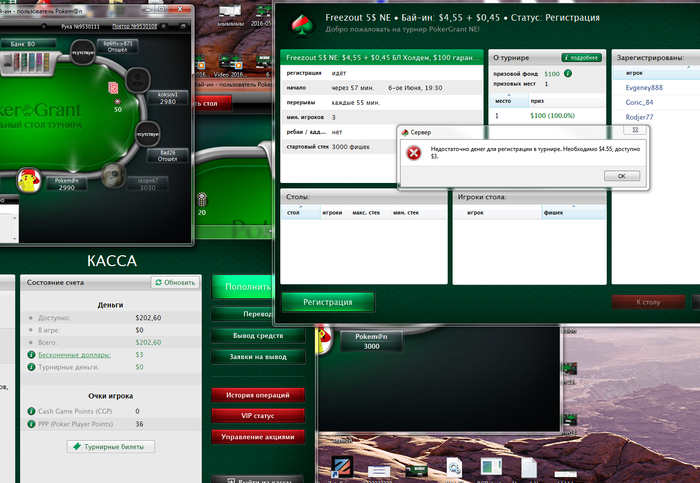The height and width of the screenshot is (483, 700).
Task: Click the Пополнить deposit button
Action: (x=243, y=287)
